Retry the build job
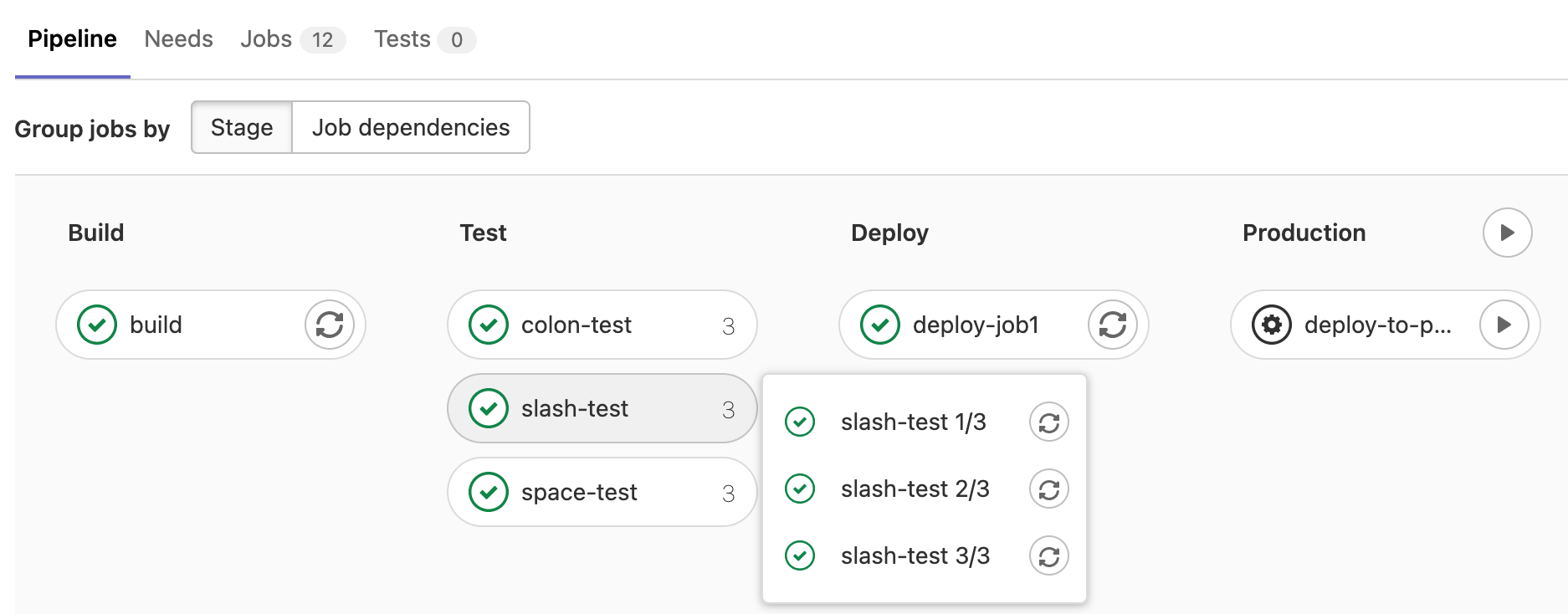 (x=329, y=325)
